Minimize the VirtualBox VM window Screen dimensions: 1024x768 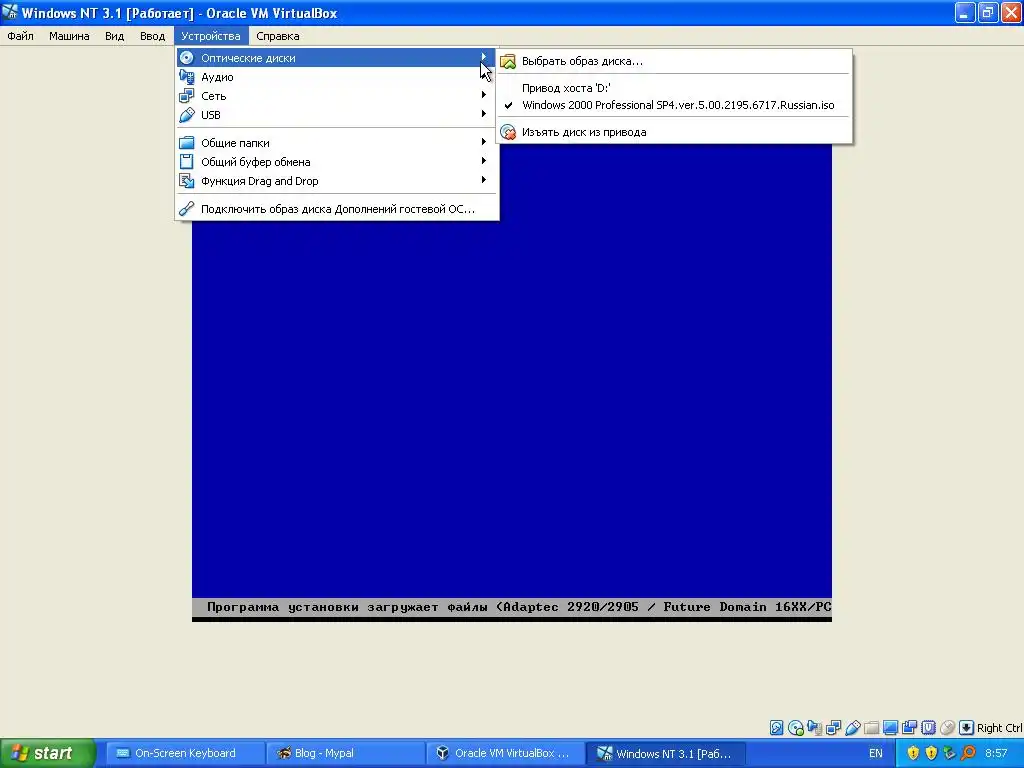coord(965,12)
